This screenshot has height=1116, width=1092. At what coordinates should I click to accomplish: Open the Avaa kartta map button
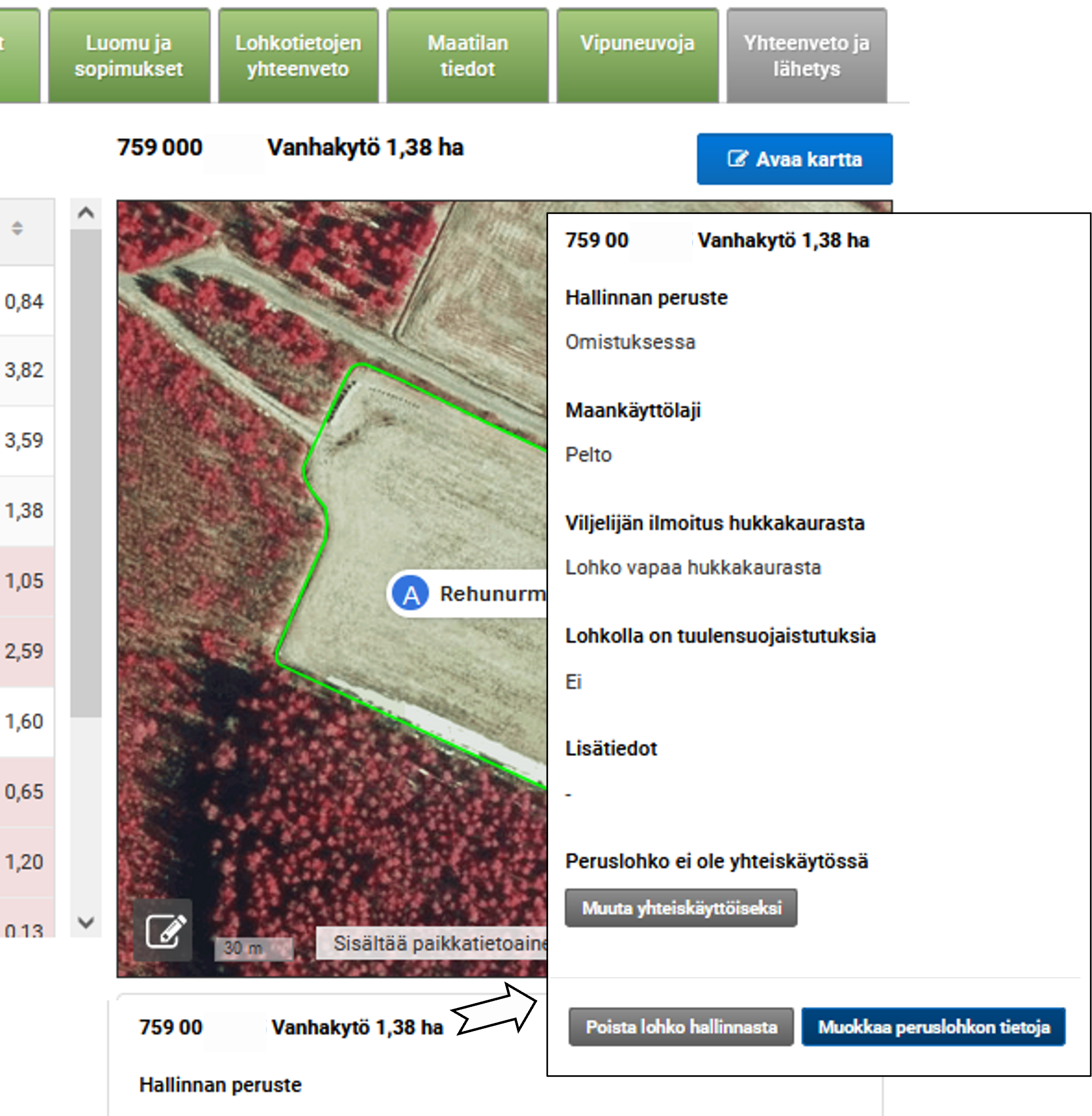795,159
